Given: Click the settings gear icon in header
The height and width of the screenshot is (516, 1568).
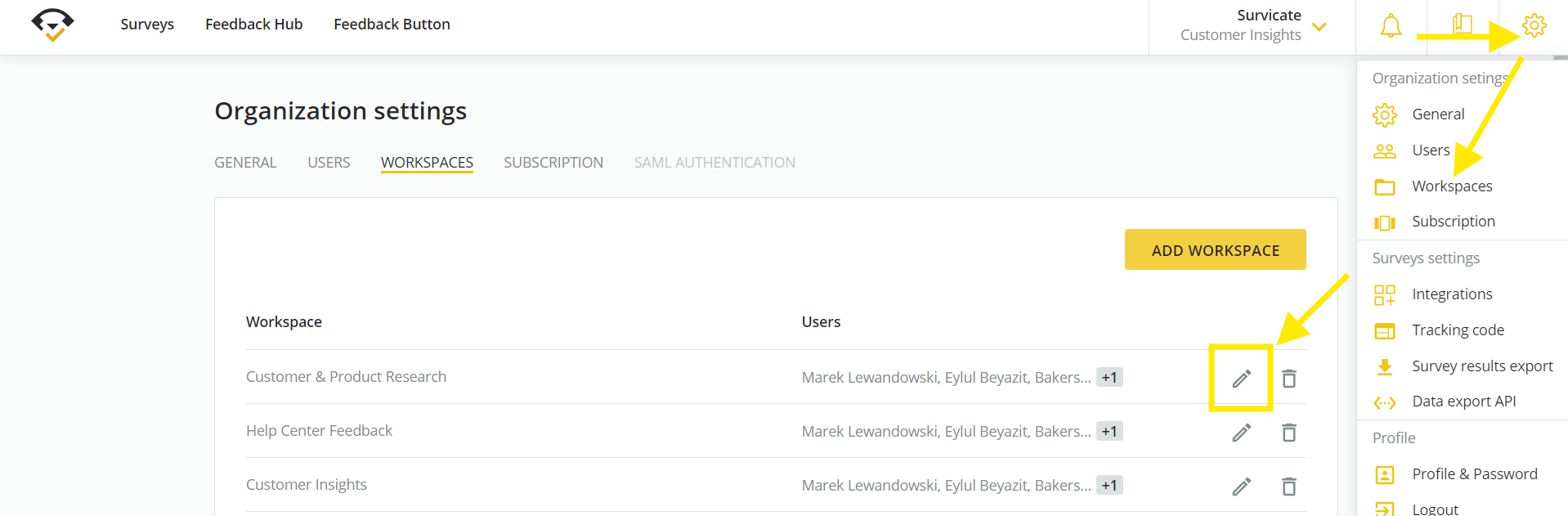Looking at the screenshot, I should tap(1534, 25).
